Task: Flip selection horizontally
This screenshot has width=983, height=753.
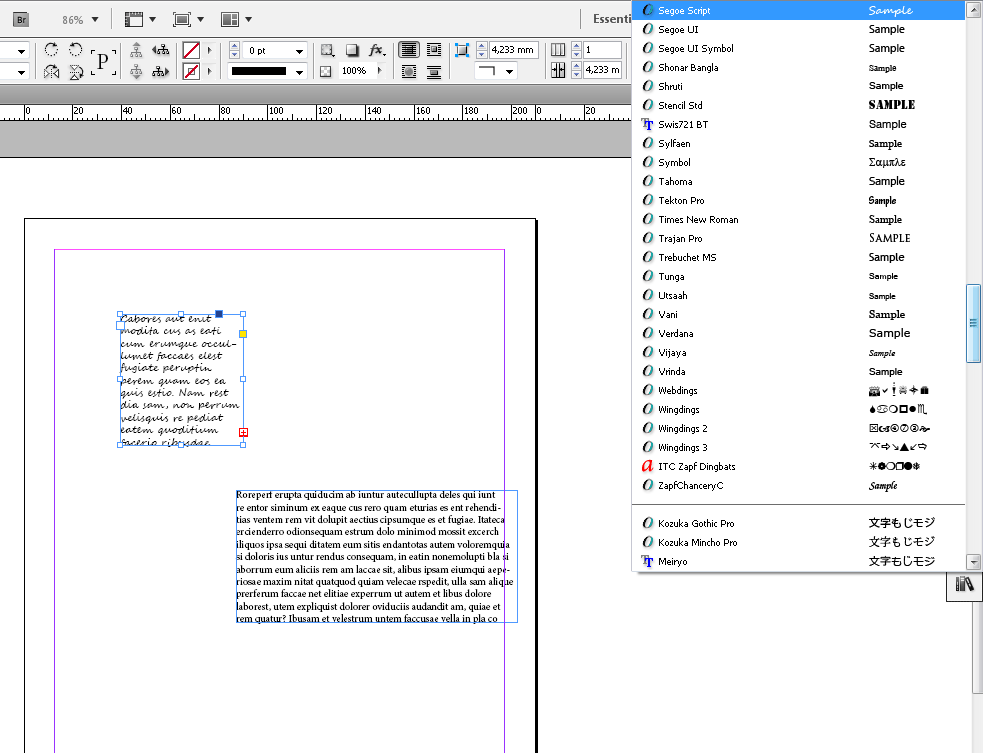Action: pos(51,71)
